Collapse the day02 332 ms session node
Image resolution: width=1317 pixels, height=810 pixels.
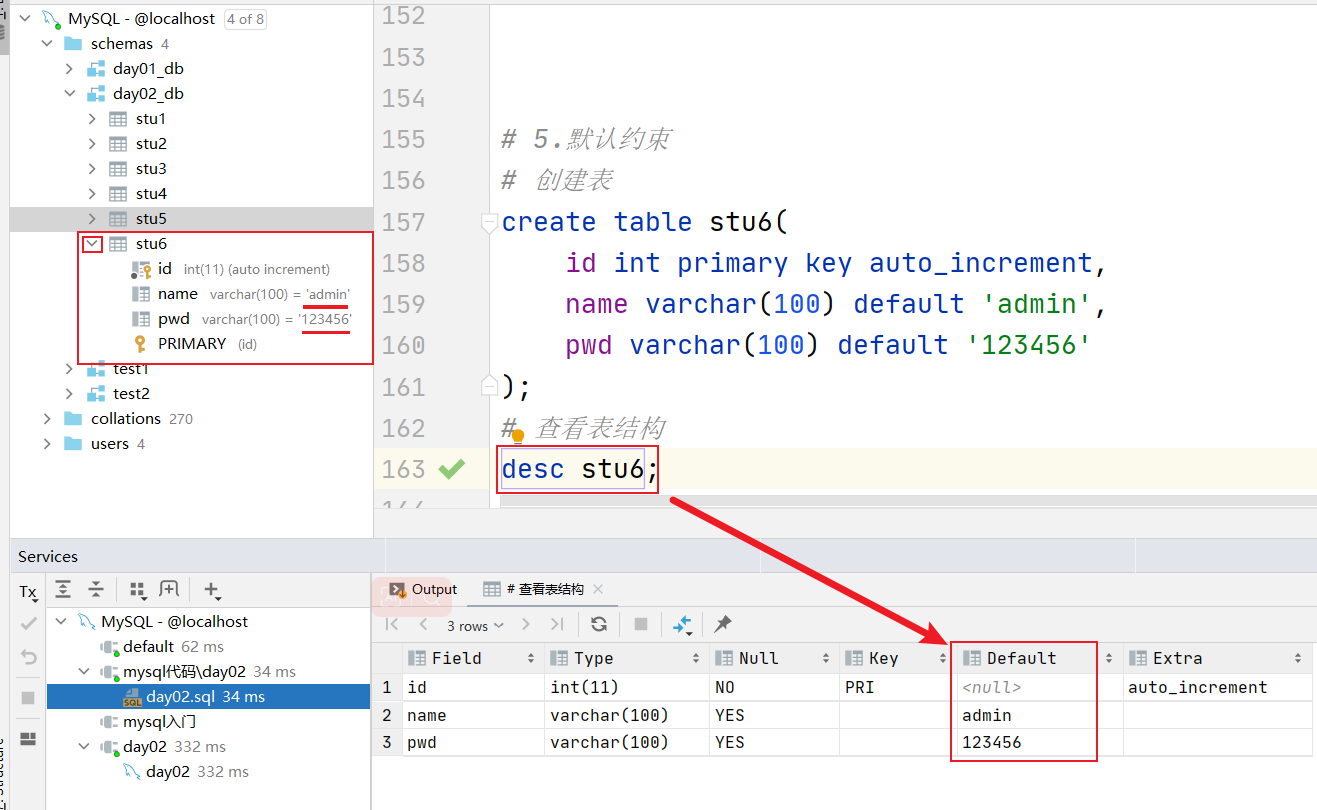pyautogui.click(x=85, y=746)
